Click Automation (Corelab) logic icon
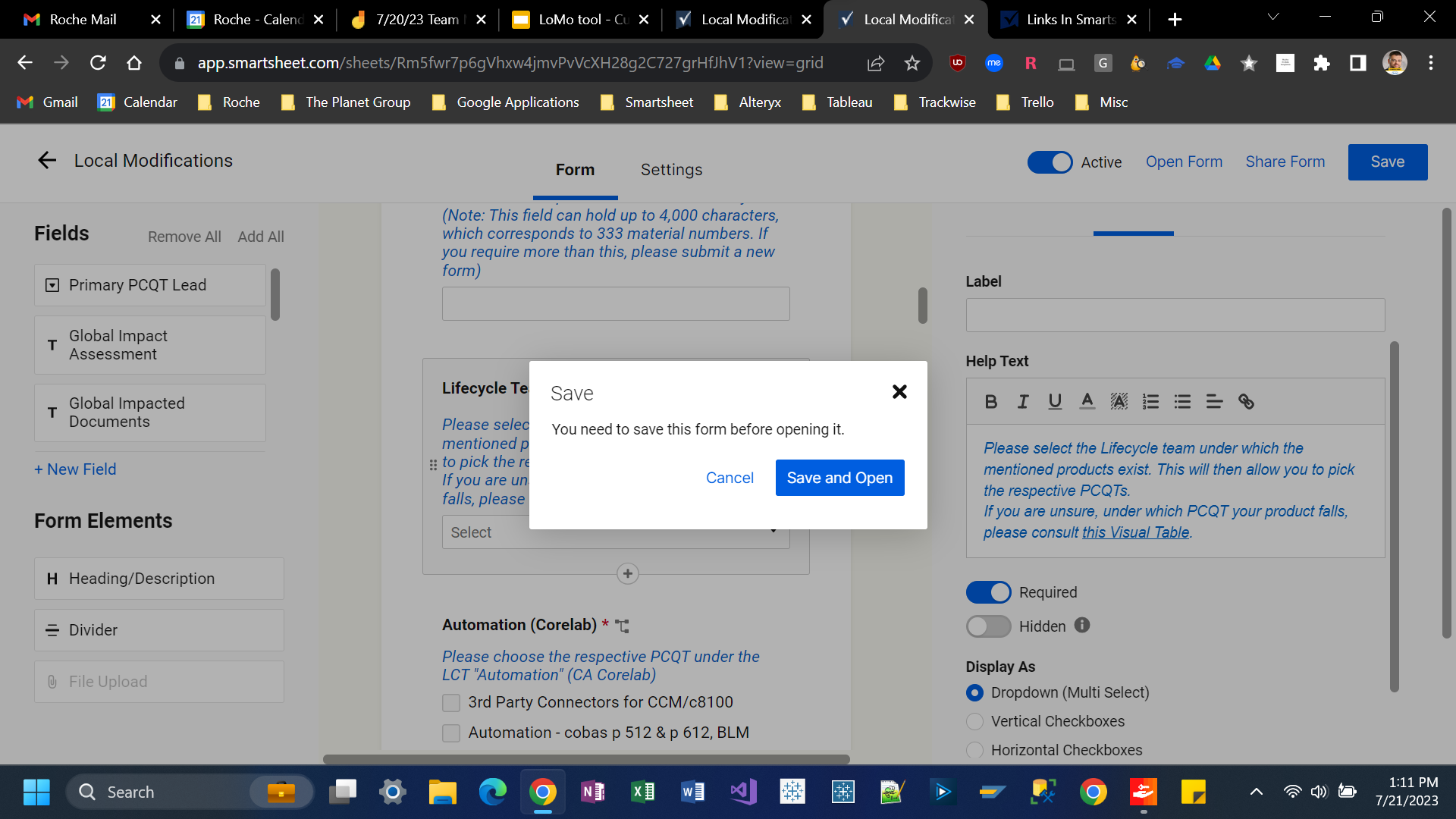The image size is (1456, 819). [x=623, y=626]
